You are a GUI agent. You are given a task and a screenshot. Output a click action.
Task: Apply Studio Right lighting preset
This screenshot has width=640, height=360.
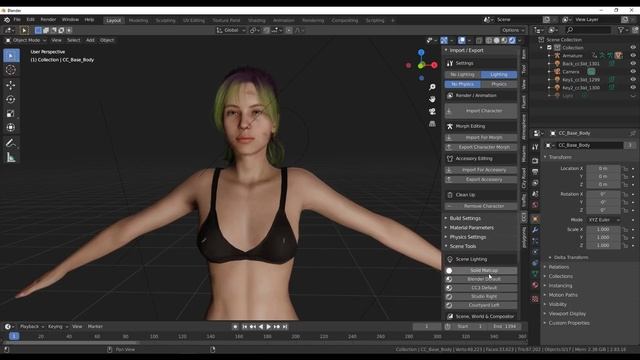tap(481, 296)
